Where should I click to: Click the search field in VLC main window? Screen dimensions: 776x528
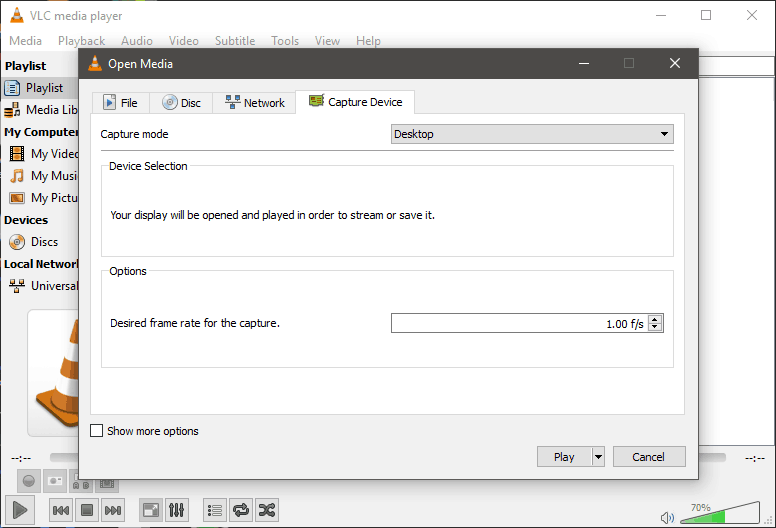pos(736,66)
